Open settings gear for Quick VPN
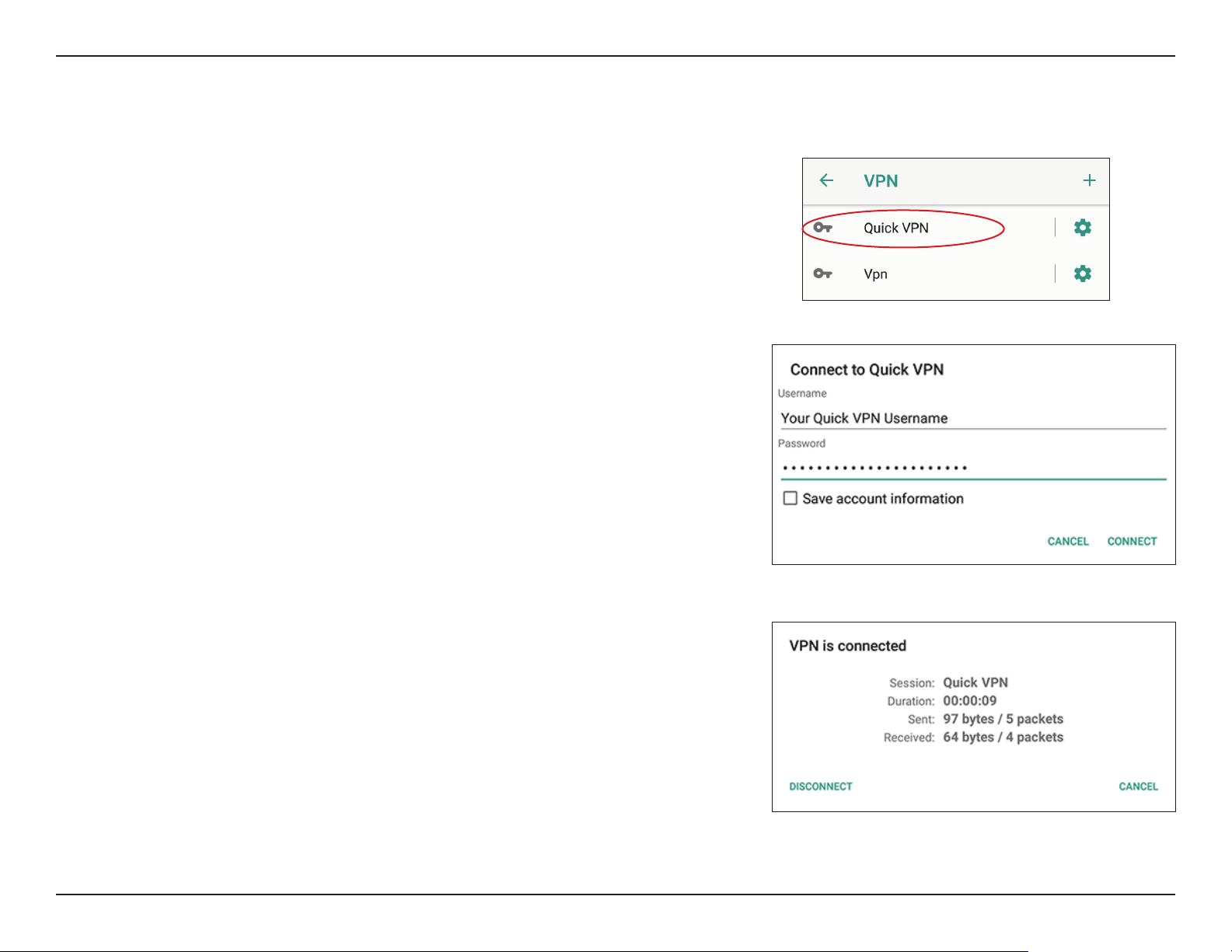Image resolution: width=1232 pixels, height=952 pixels. [1082, 228]
